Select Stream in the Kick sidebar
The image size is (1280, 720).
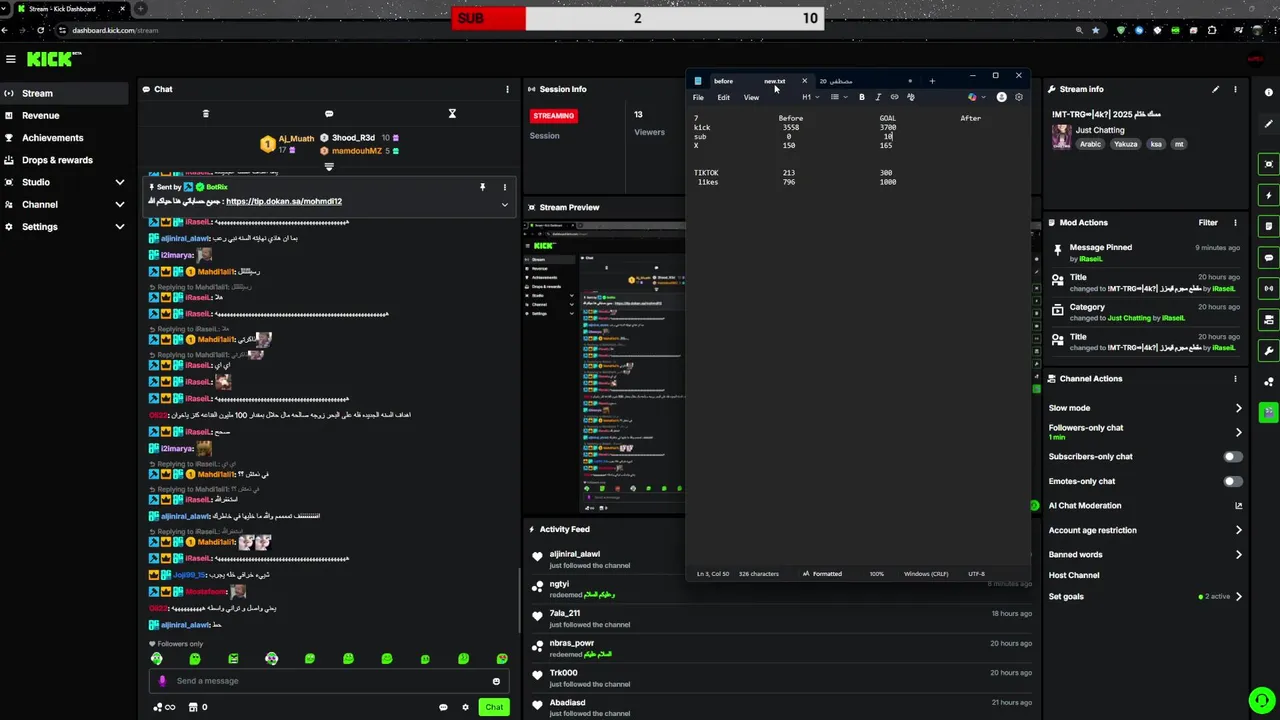(64, 93)
